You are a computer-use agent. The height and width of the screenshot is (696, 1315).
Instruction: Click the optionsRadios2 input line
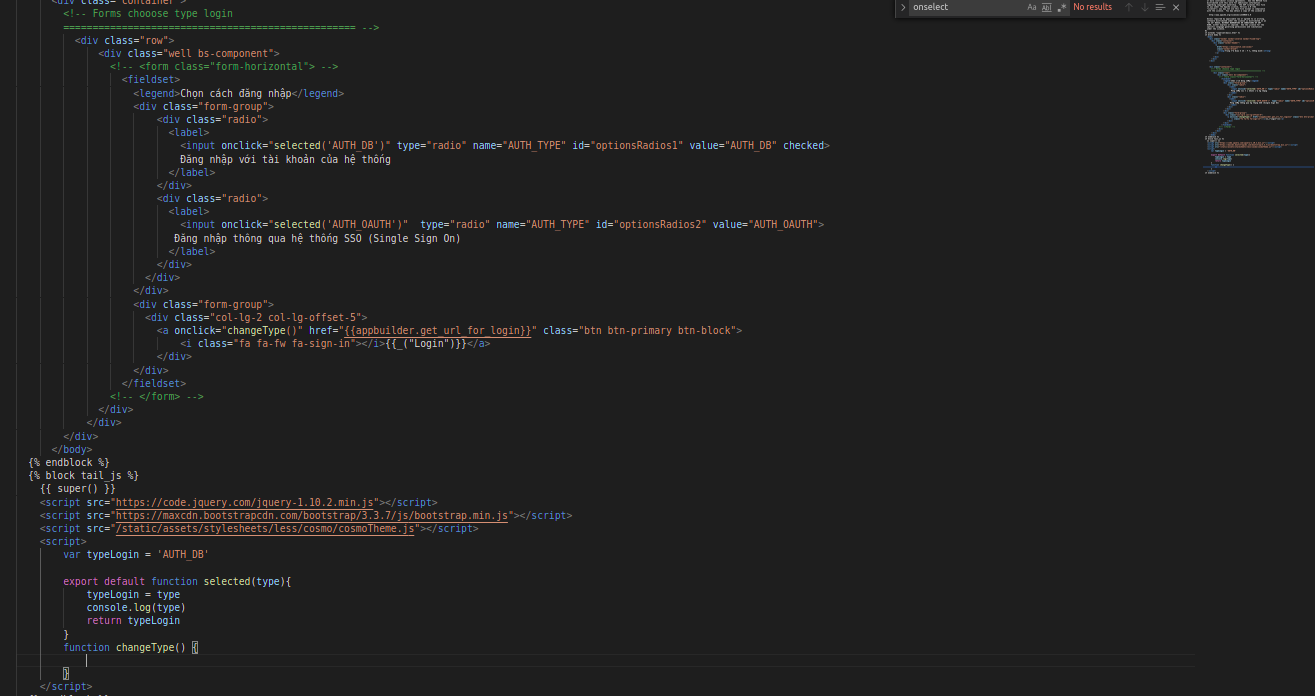click(x=502, y=225)
